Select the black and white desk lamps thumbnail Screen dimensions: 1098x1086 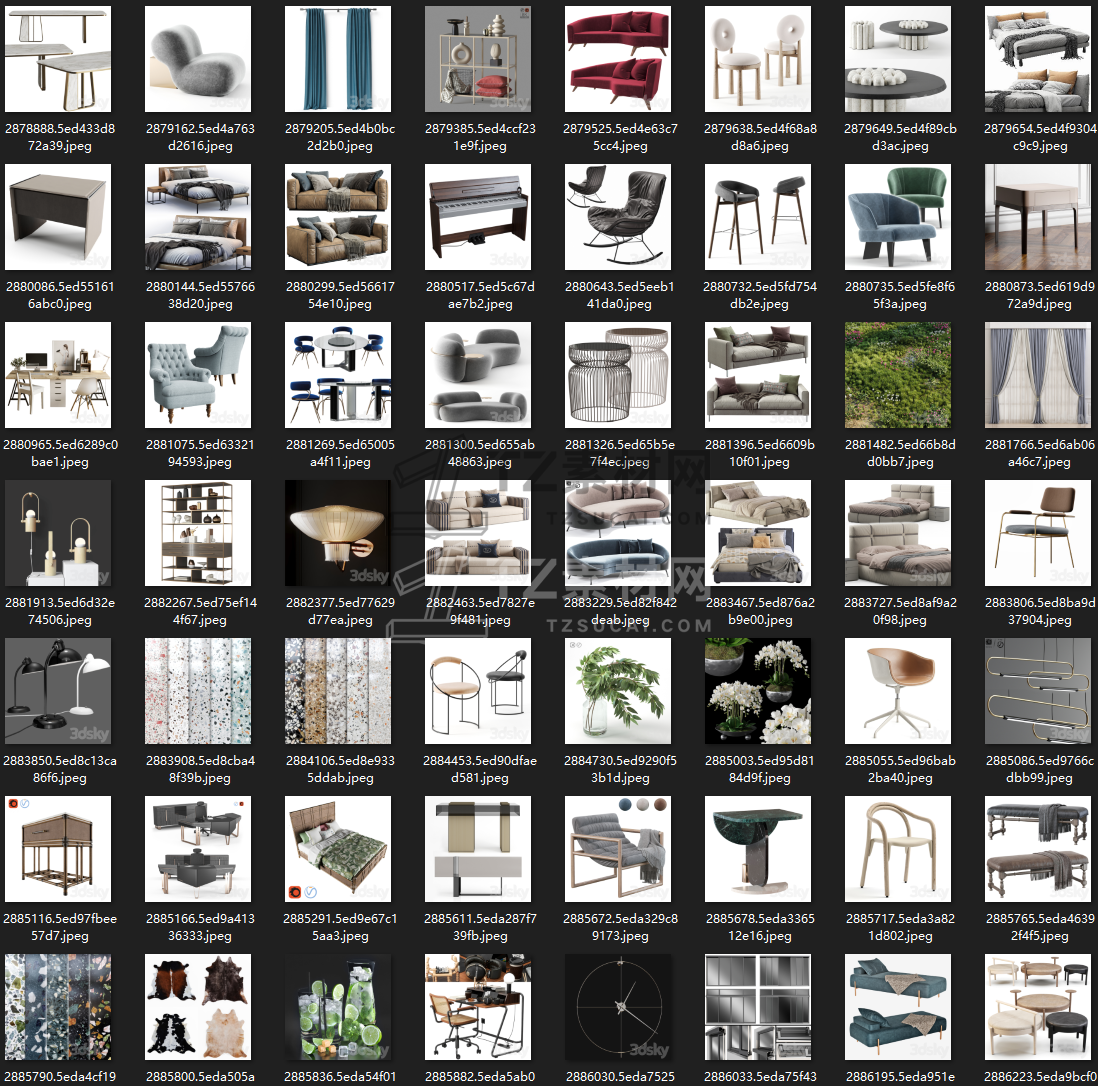[58, 691]
